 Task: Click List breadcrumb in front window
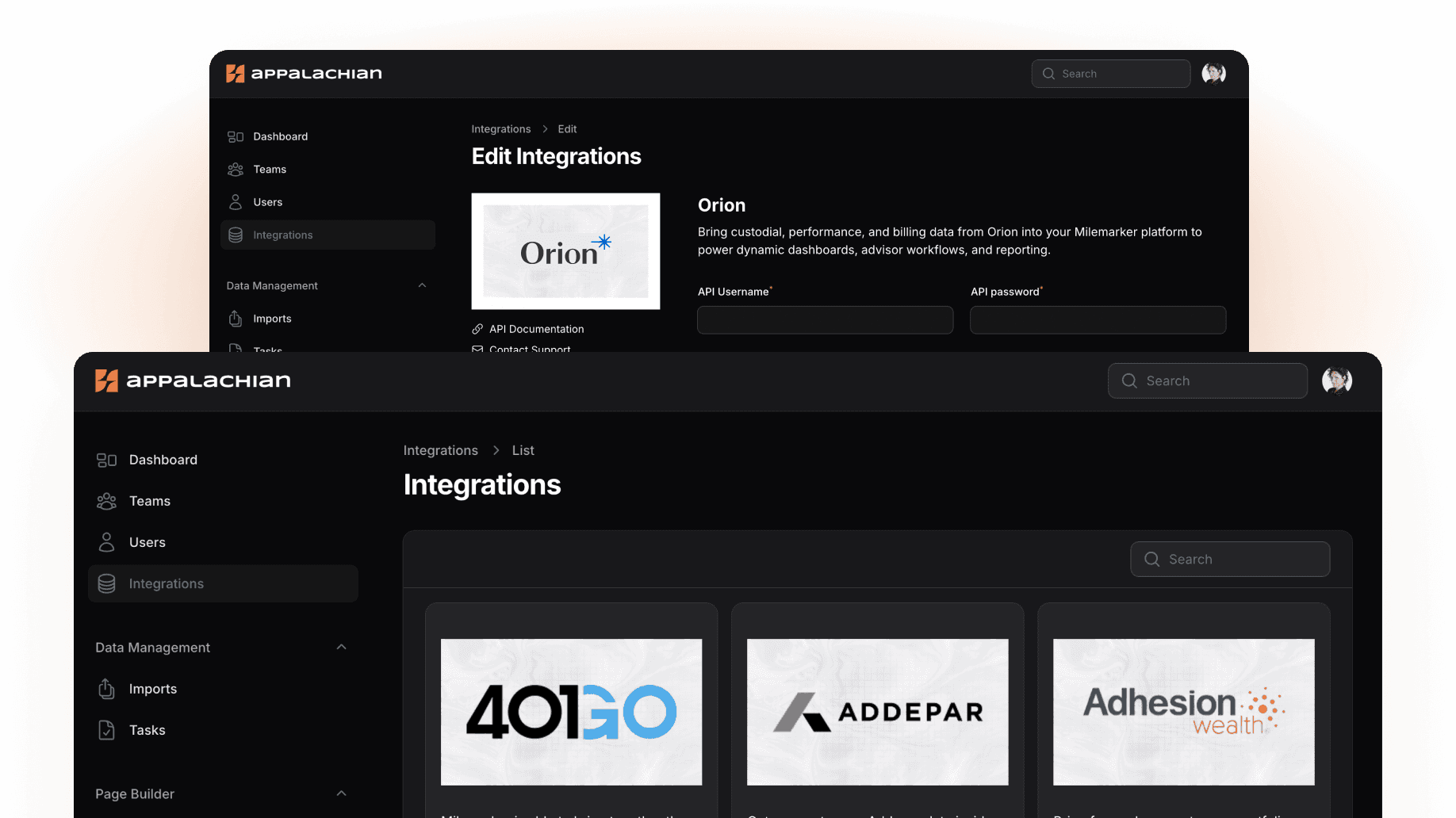pos(523,450)
